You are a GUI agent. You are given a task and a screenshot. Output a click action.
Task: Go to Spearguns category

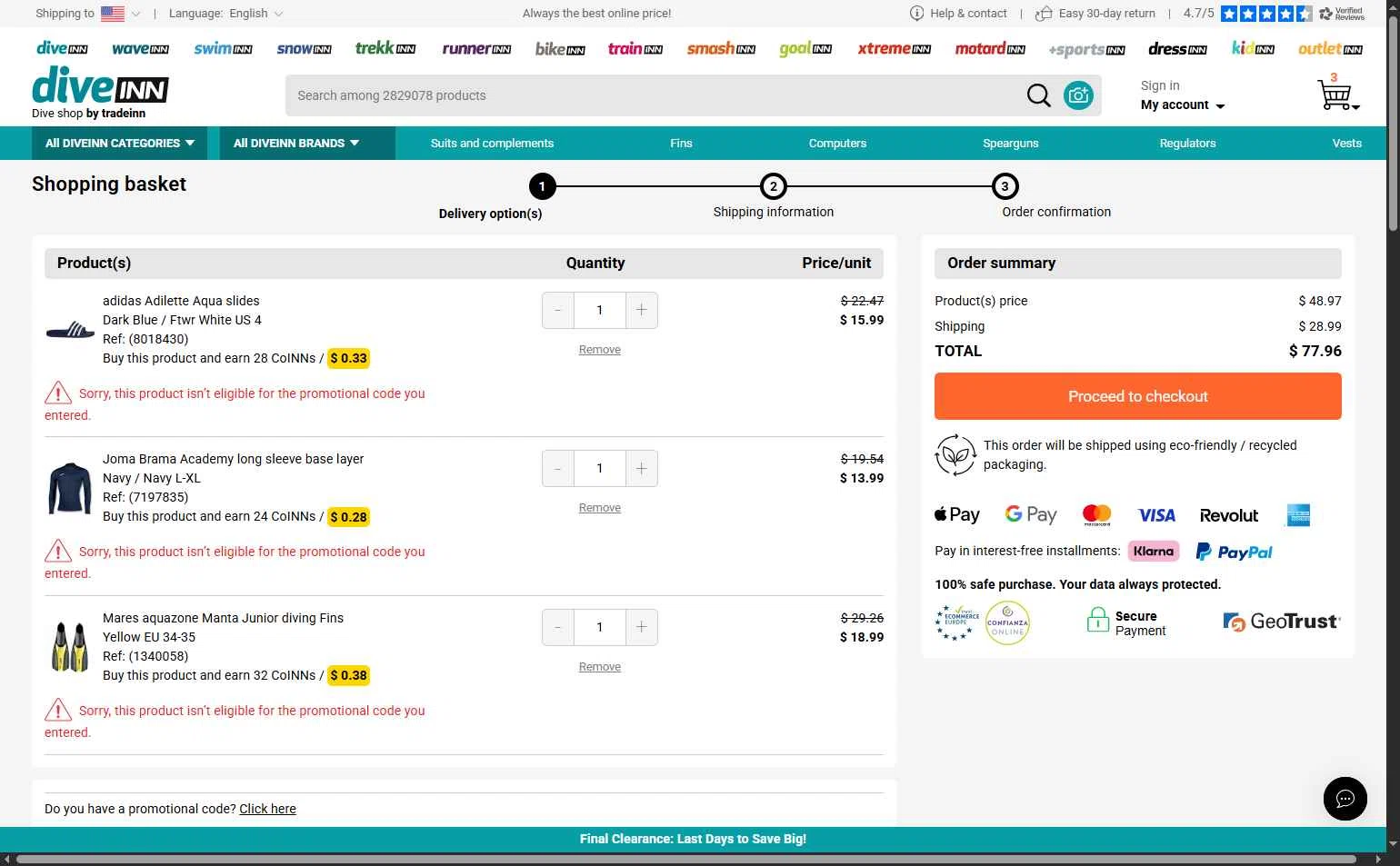1010,144
